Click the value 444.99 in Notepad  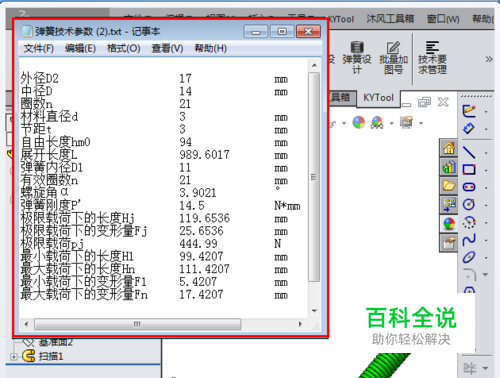point(198,244)
